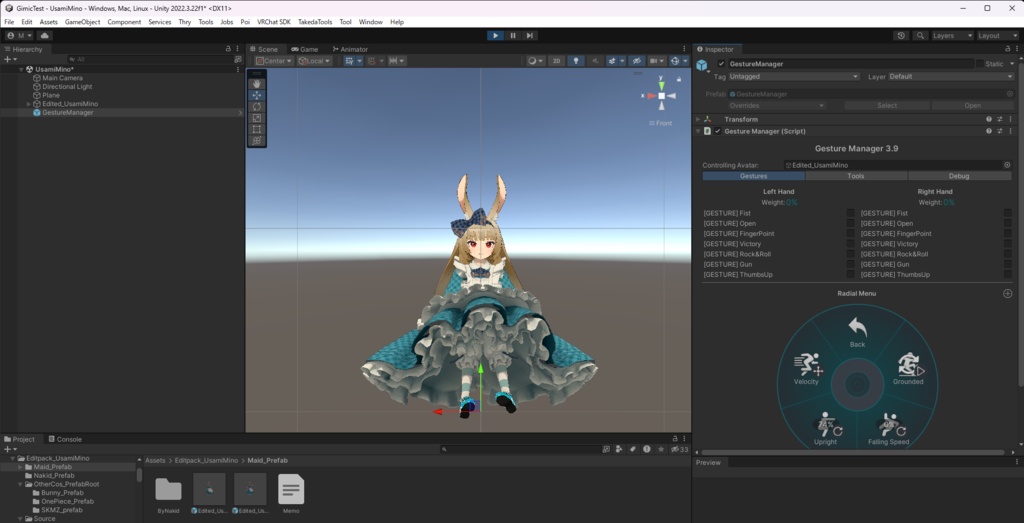This screenshot has height=523, width=1024.
Task: Enable left hand Victory gesture checkbox
Action: coord(850,244)
